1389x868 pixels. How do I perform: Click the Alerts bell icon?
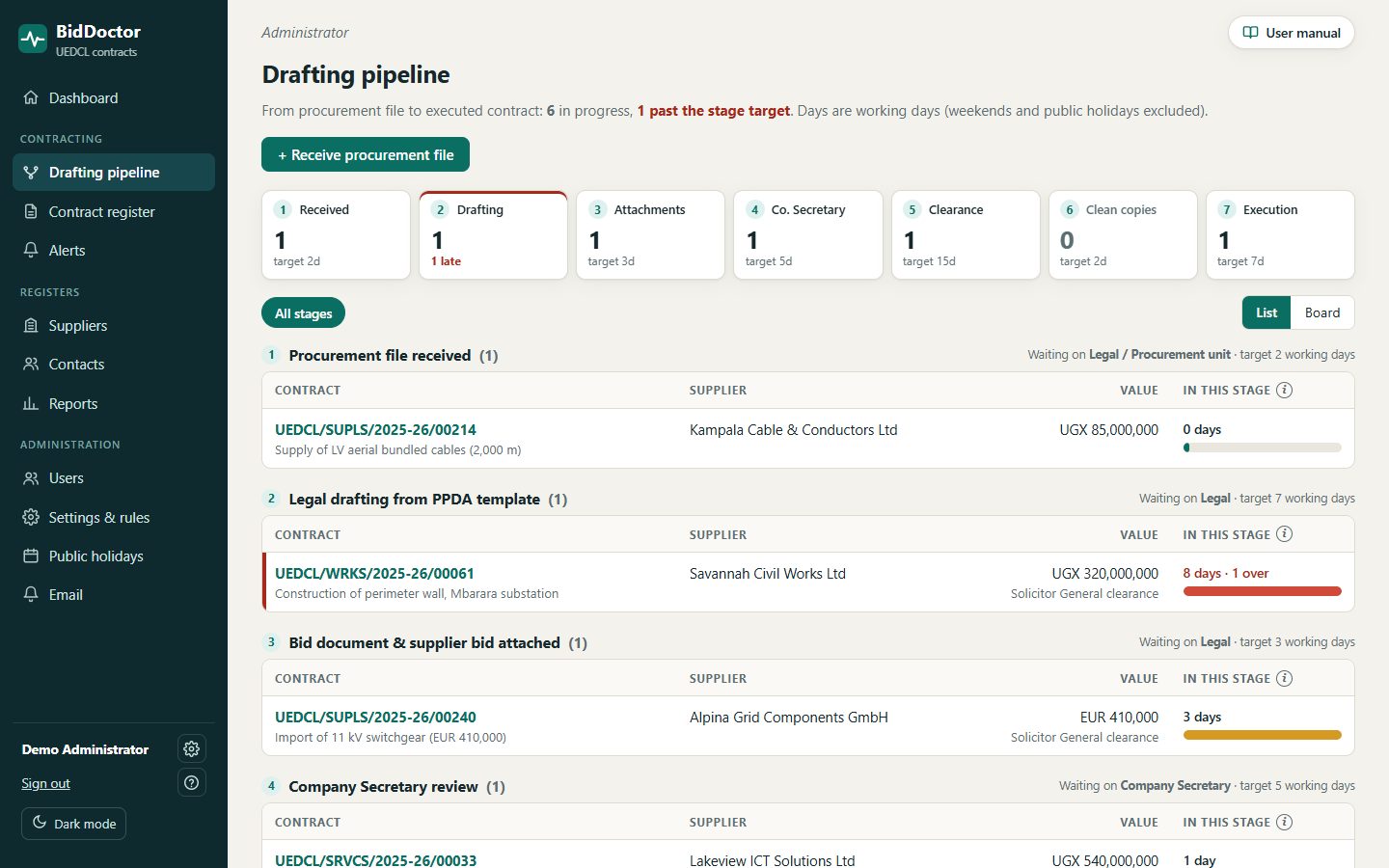[x=31, y=250]
